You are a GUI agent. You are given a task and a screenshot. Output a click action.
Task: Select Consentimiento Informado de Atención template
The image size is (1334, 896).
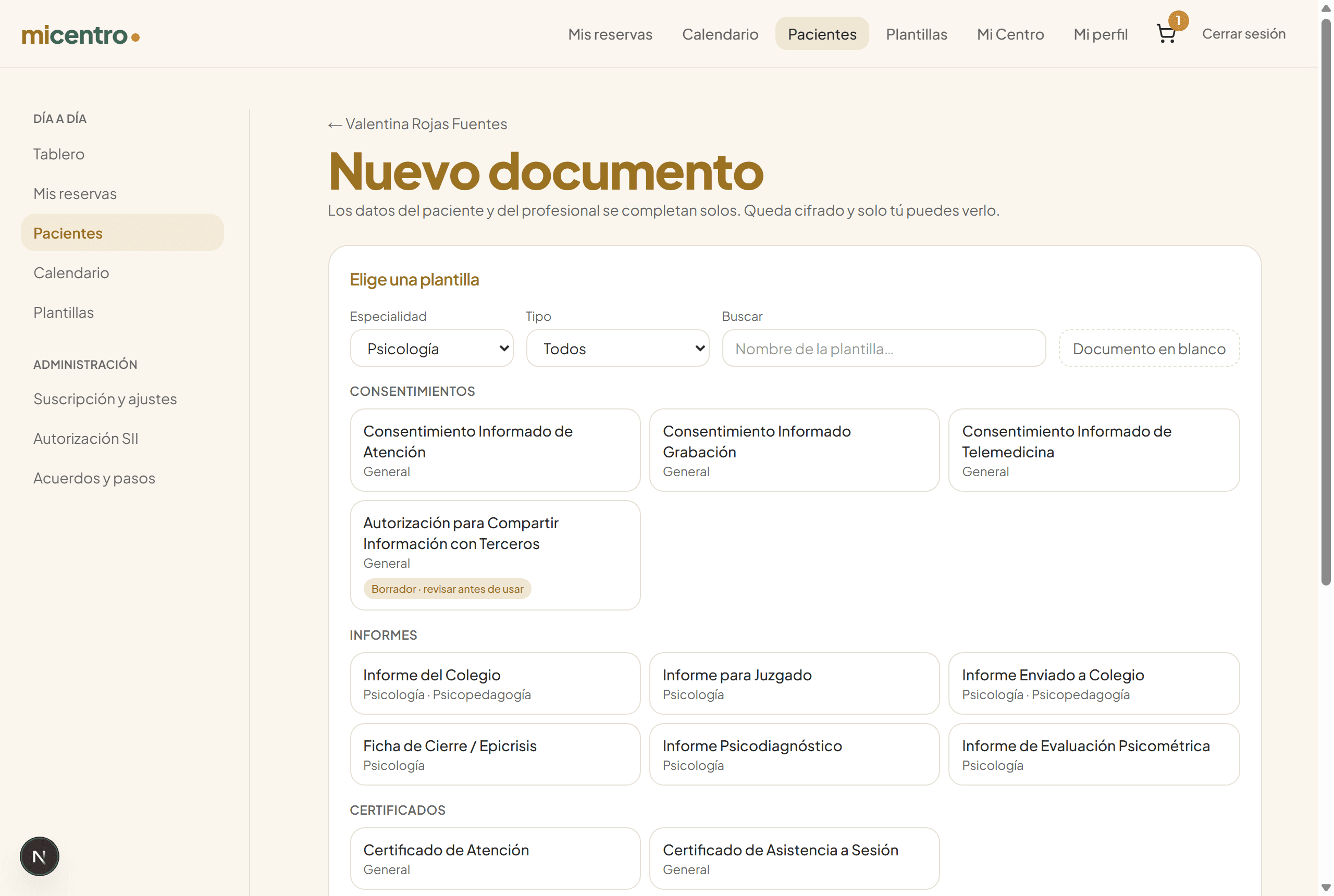495,450
